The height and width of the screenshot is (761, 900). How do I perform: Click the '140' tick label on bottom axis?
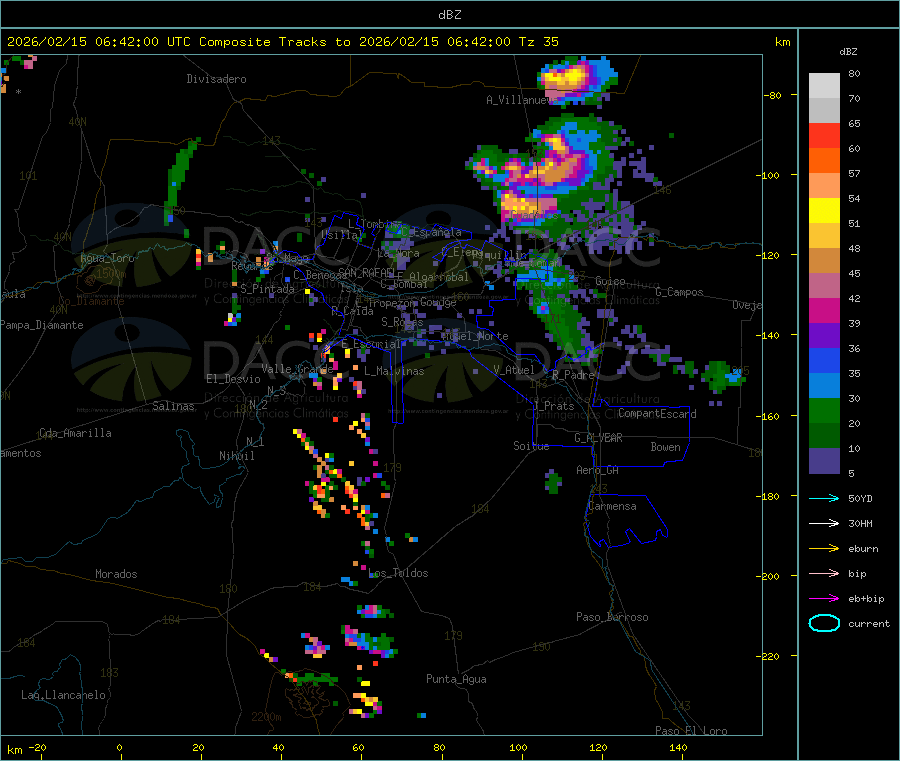tap(678, 747)
